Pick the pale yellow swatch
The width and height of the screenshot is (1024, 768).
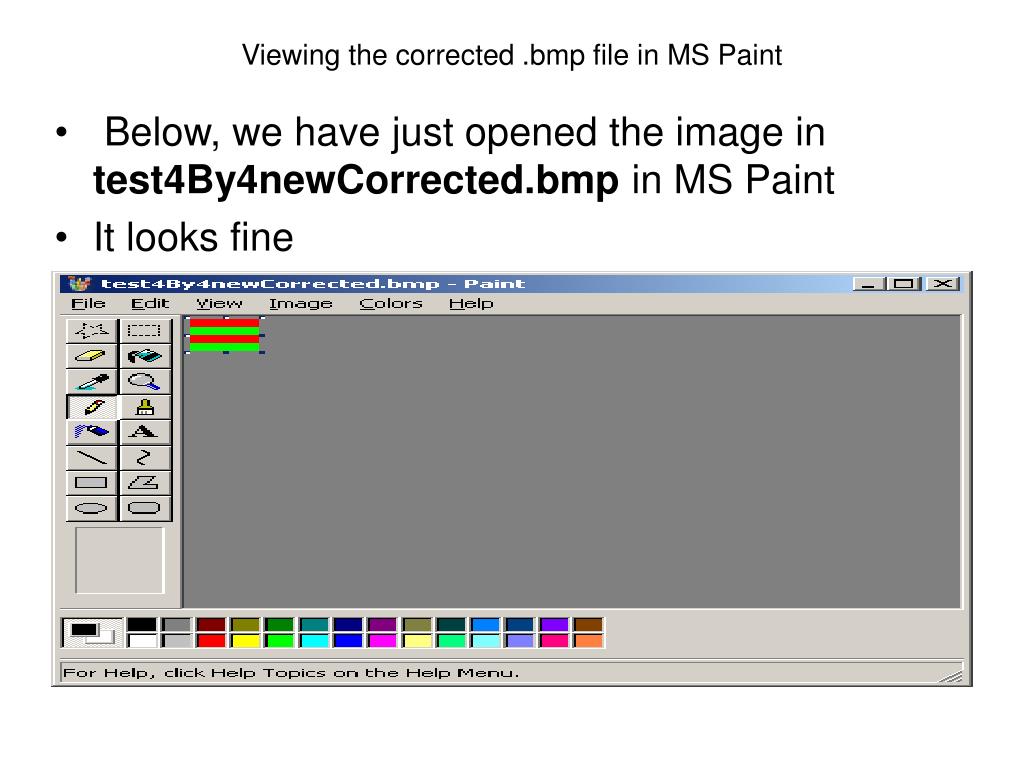[x=417, y=641]
